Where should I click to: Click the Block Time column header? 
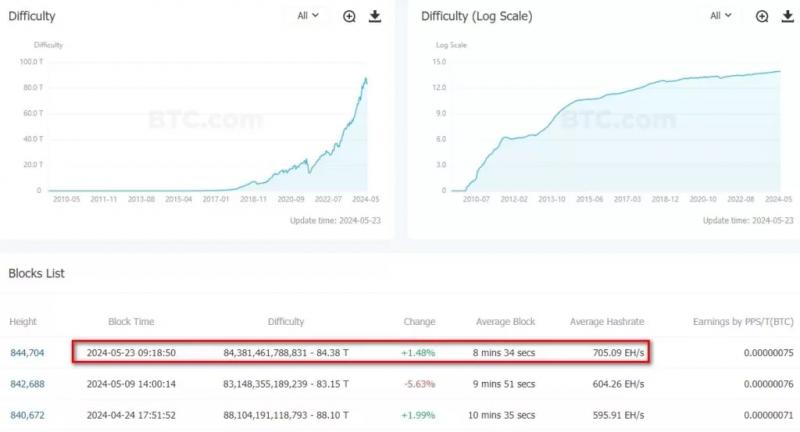tap(131, 321)
